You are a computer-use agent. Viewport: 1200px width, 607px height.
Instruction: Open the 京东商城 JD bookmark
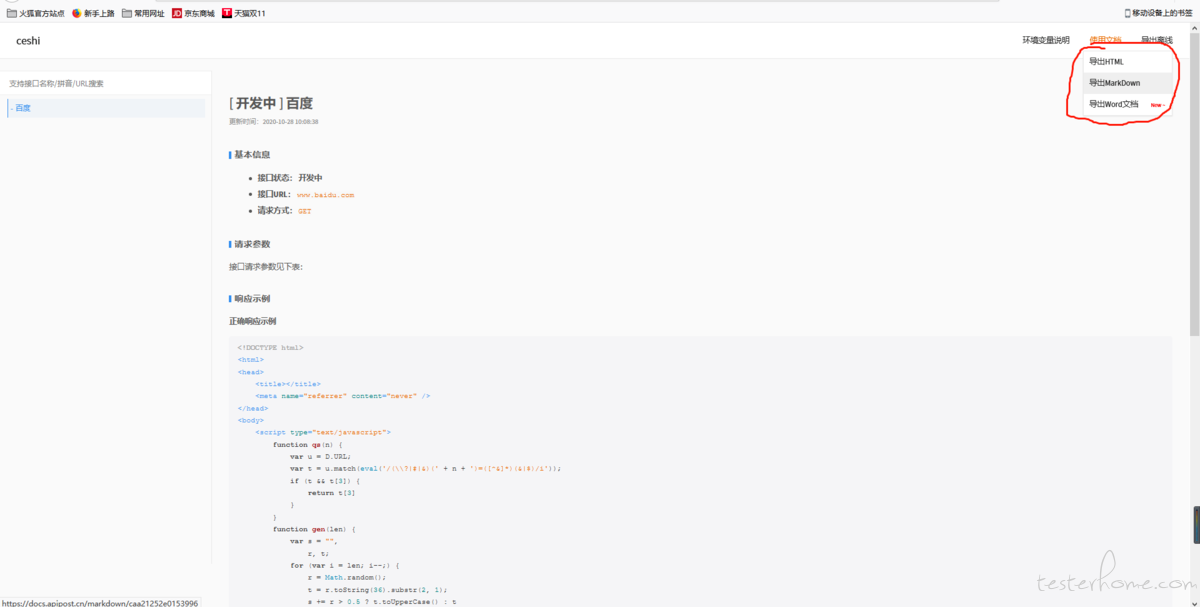[193, 13]
